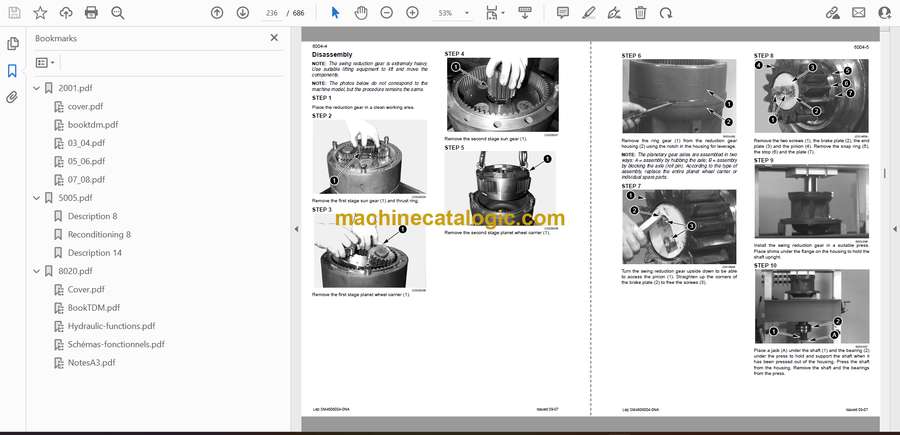
Task: Add bookmark star icon
Action: click(x=40, y=13)
